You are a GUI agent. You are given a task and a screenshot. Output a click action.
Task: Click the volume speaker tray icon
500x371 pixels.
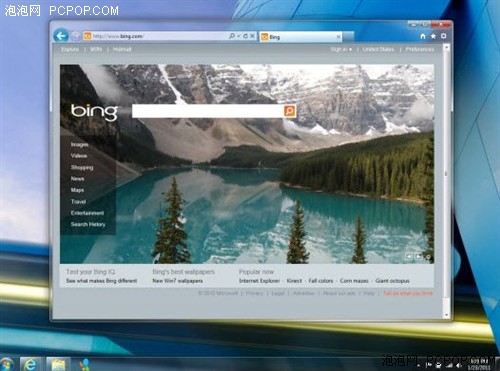(459, 366)
